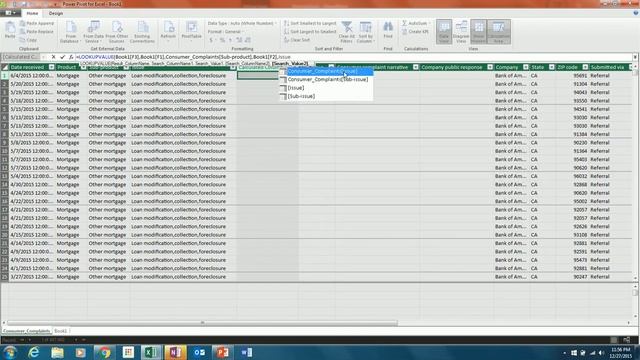This screenshot has width=640, height=360.
Task: Open Sort by Column menu
Action: (x=365, y=32)
